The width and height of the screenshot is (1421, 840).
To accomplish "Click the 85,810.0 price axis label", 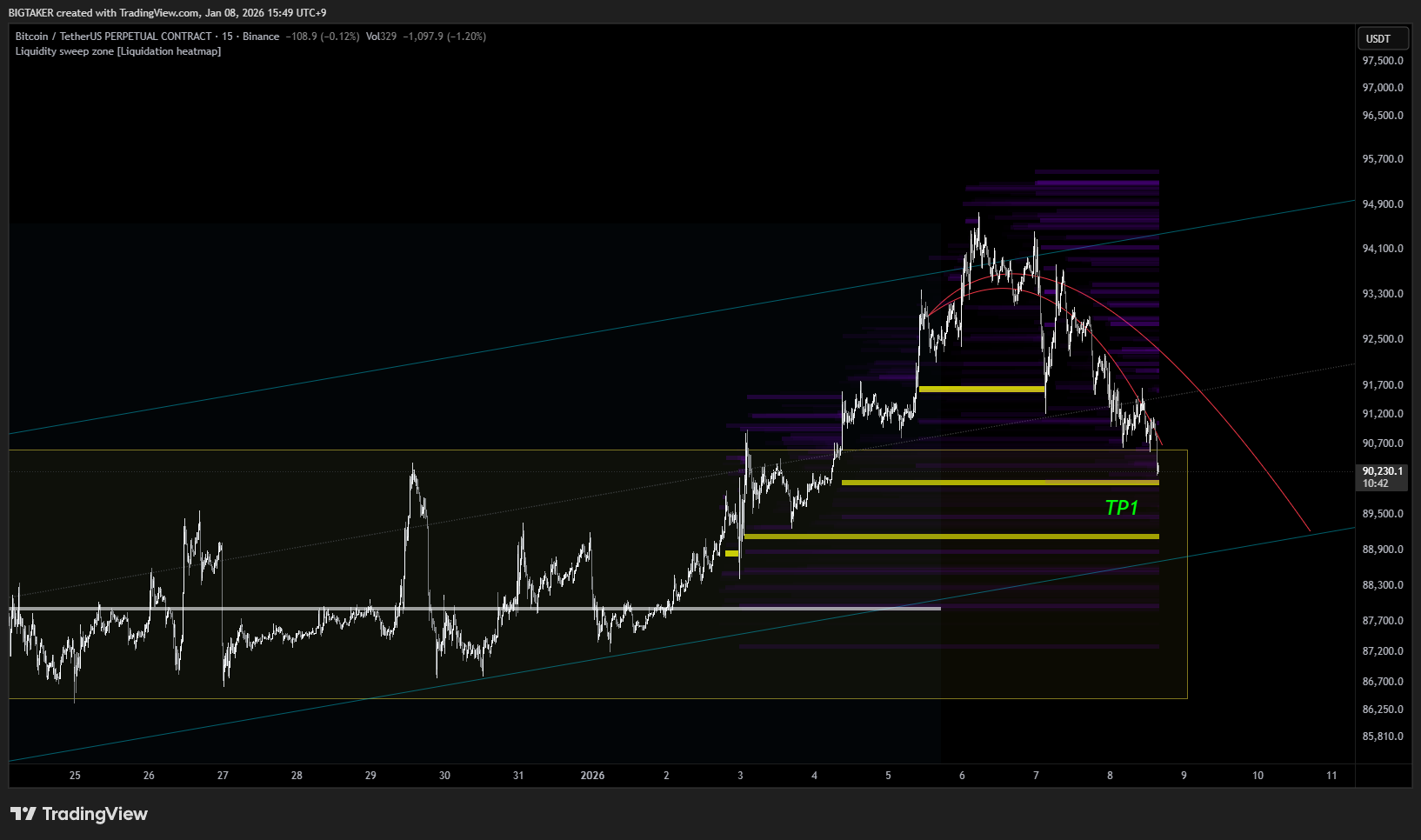I will (1383, 737).
